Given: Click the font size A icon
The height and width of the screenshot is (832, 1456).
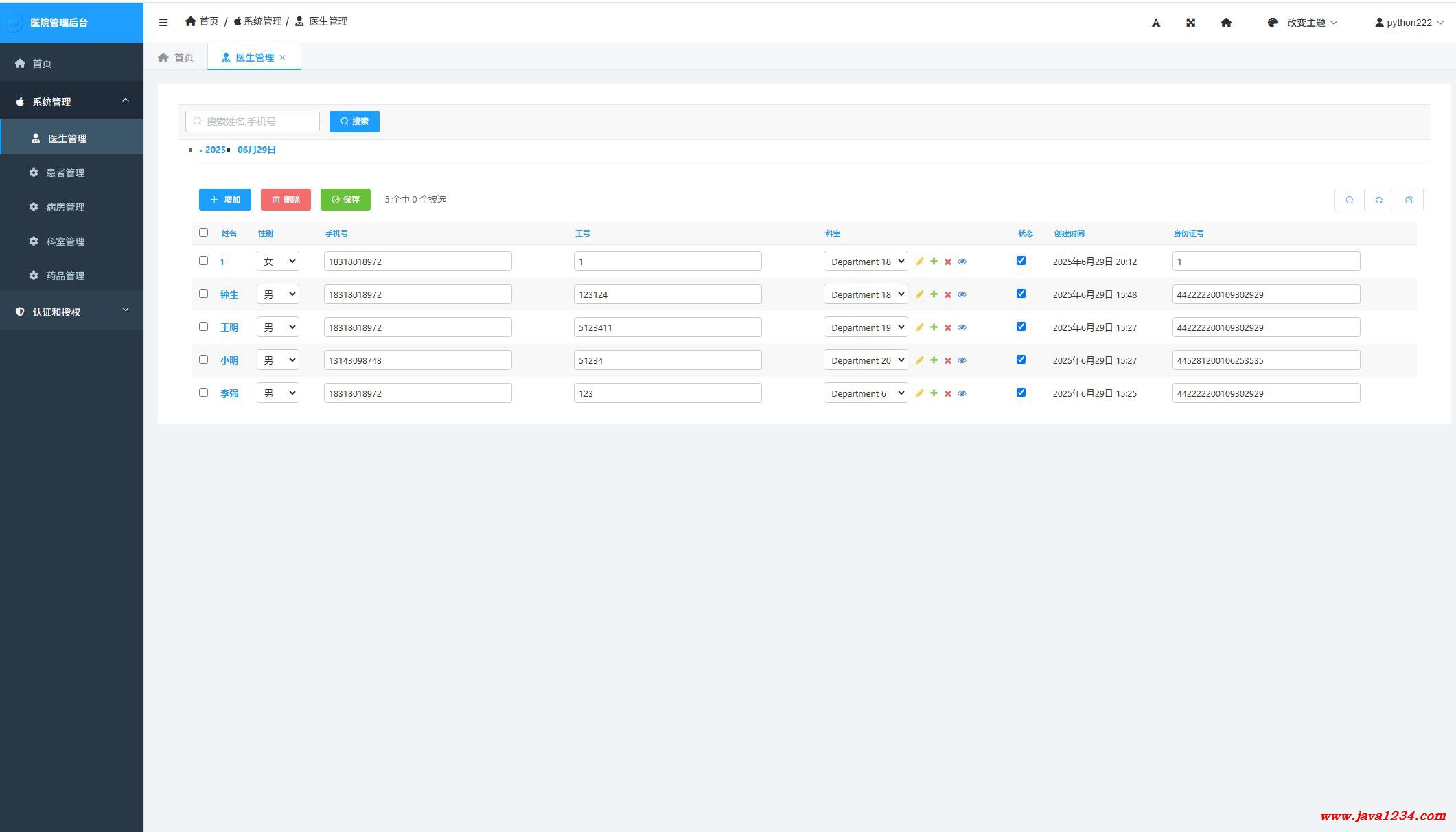Looking at the screenshot, I should [x=1156, y=23].
